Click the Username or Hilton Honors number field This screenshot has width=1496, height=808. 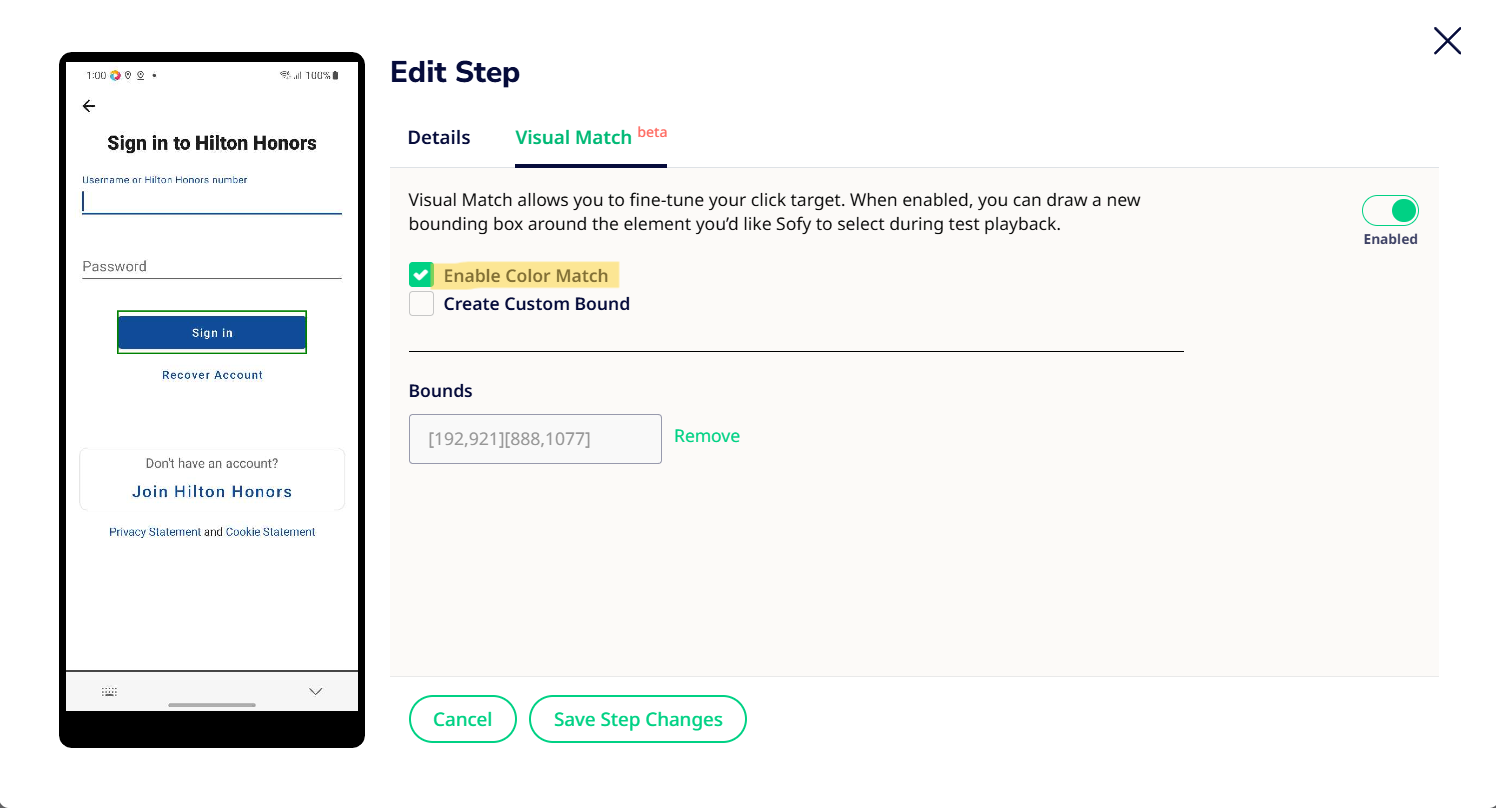tap(212, 202)
